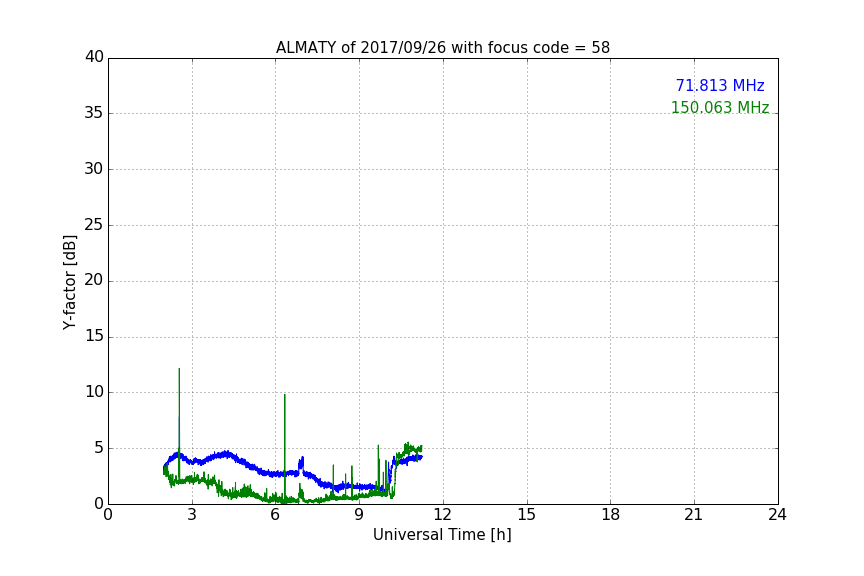Click y-axis tick label '10'
864x576 pixels.
point(94,392)
